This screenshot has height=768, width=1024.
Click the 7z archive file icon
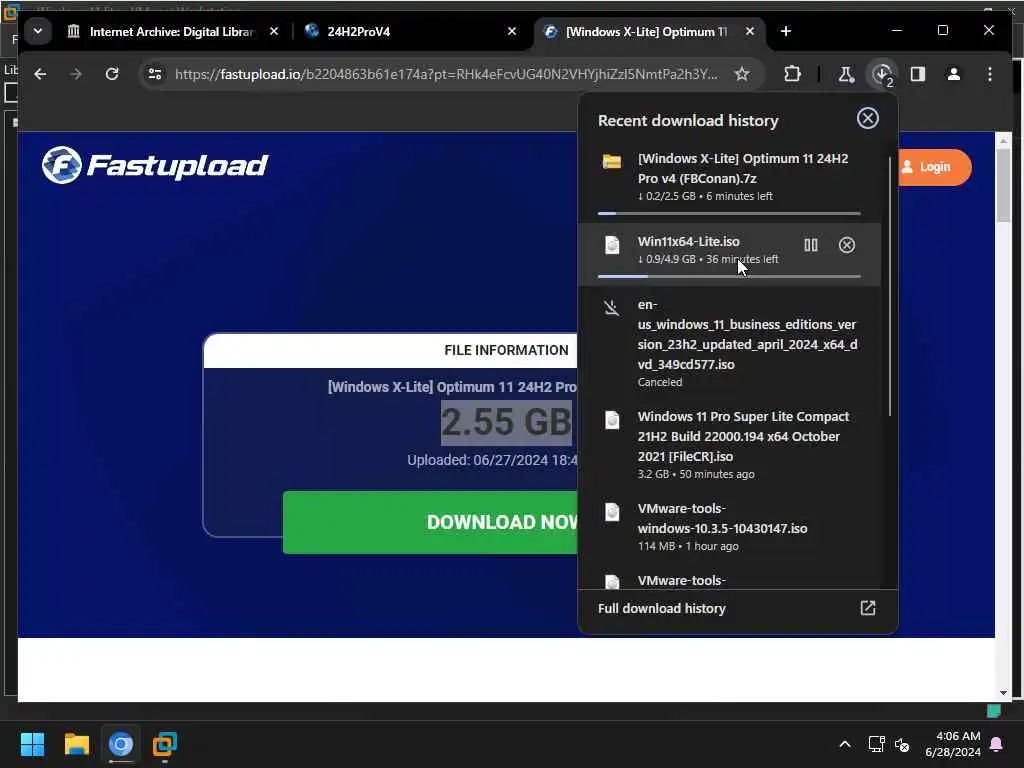pyautogui.click(x=611, y=161)
